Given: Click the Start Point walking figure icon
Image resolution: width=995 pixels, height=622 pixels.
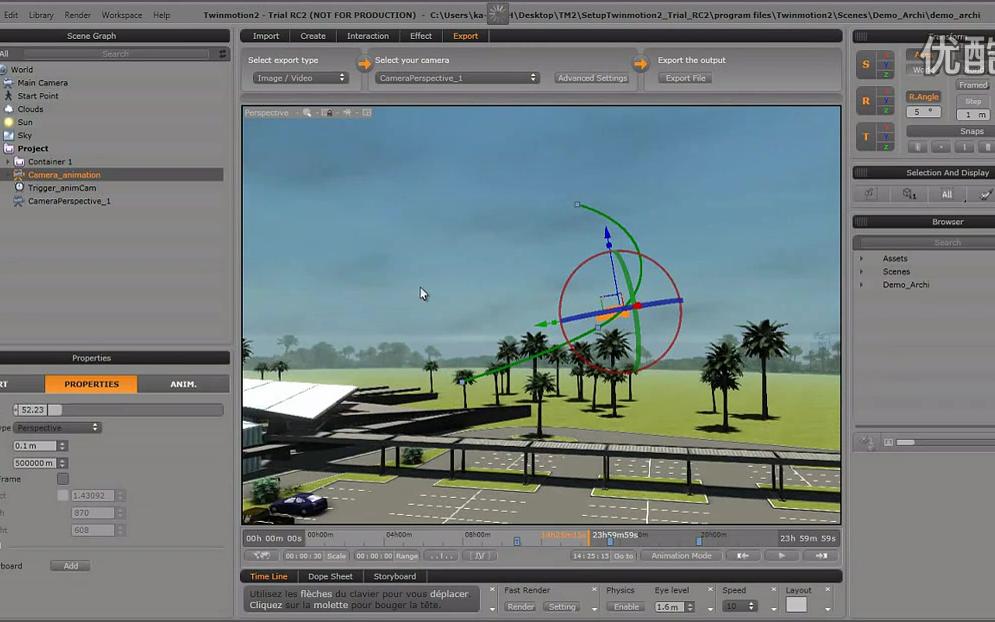Looking at the screenshot, I should tap(8, 95).
